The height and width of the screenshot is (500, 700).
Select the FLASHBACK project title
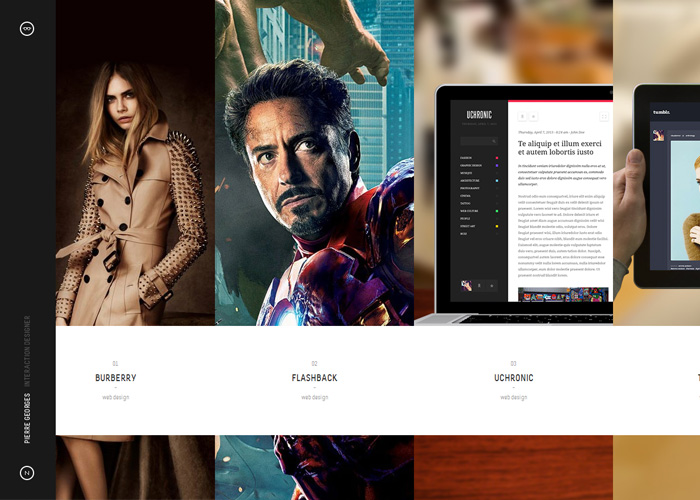point(314,378)
